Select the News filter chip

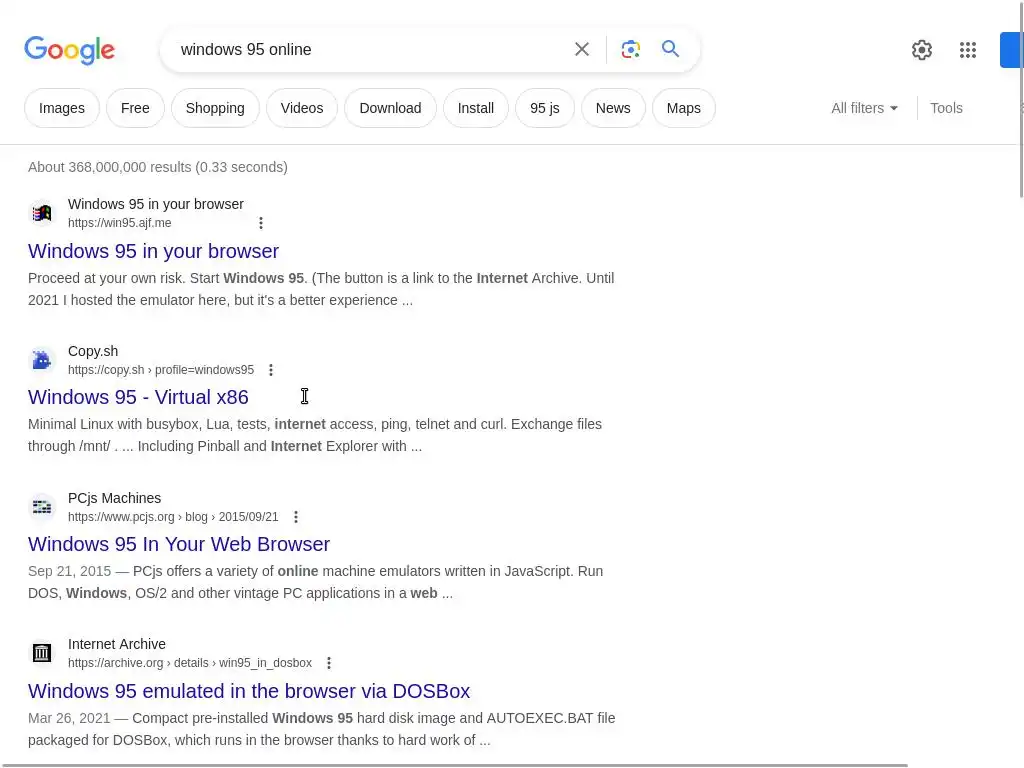coord(613,108)
